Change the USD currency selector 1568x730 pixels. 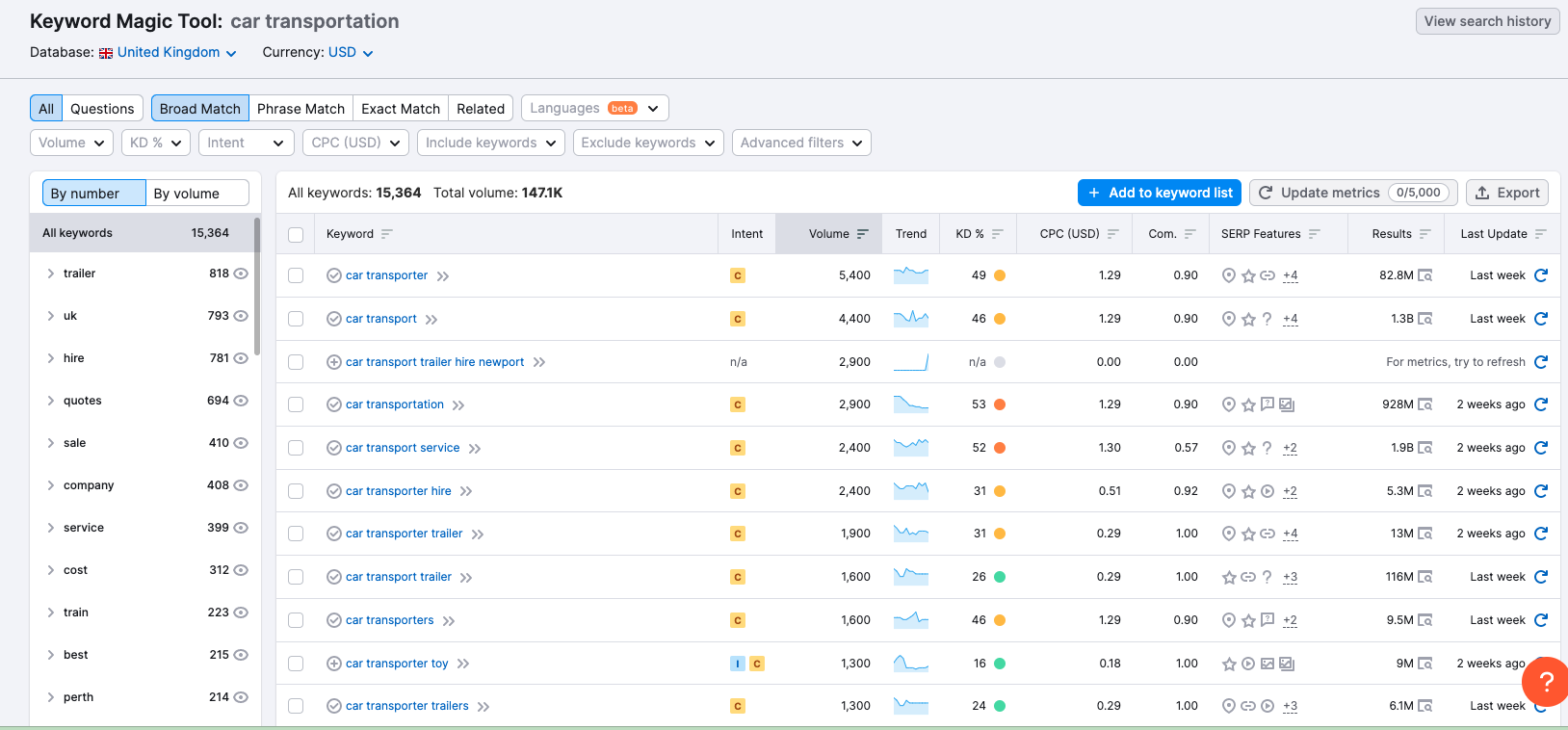(351, 52)
